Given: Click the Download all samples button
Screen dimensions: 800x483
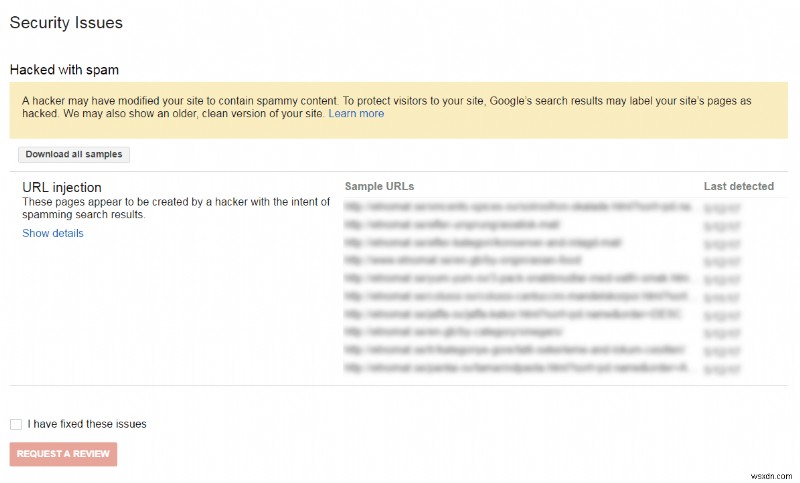Looking at the screenshot, I should click(x=75, y=154).
